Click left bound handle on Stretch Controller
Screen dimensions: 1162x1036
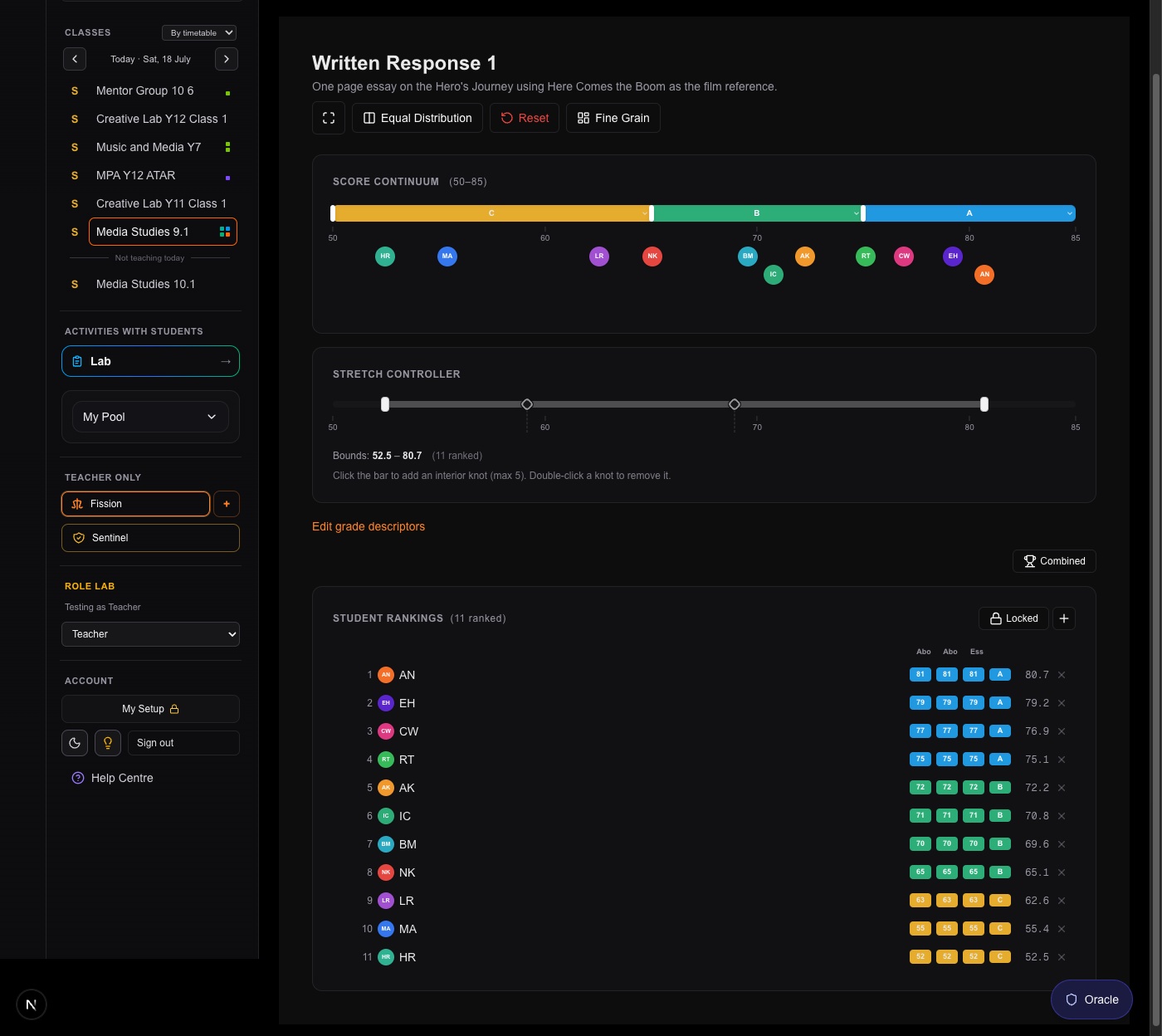click(x=385, y=404)
